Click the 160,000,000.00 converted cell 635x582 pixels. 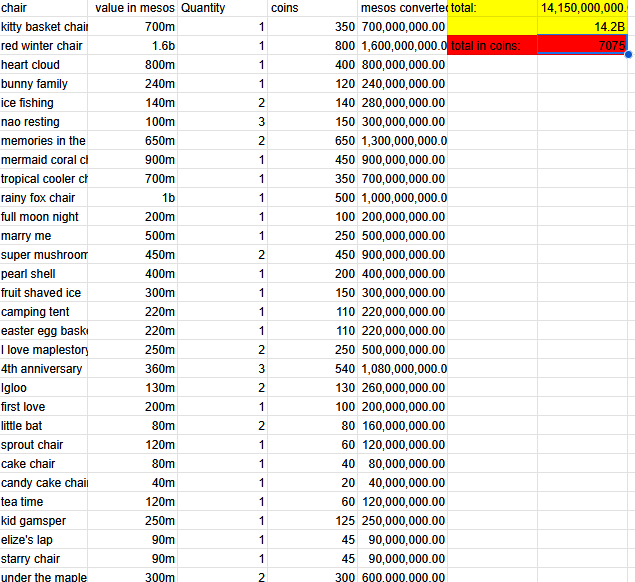tap(403, 426)
